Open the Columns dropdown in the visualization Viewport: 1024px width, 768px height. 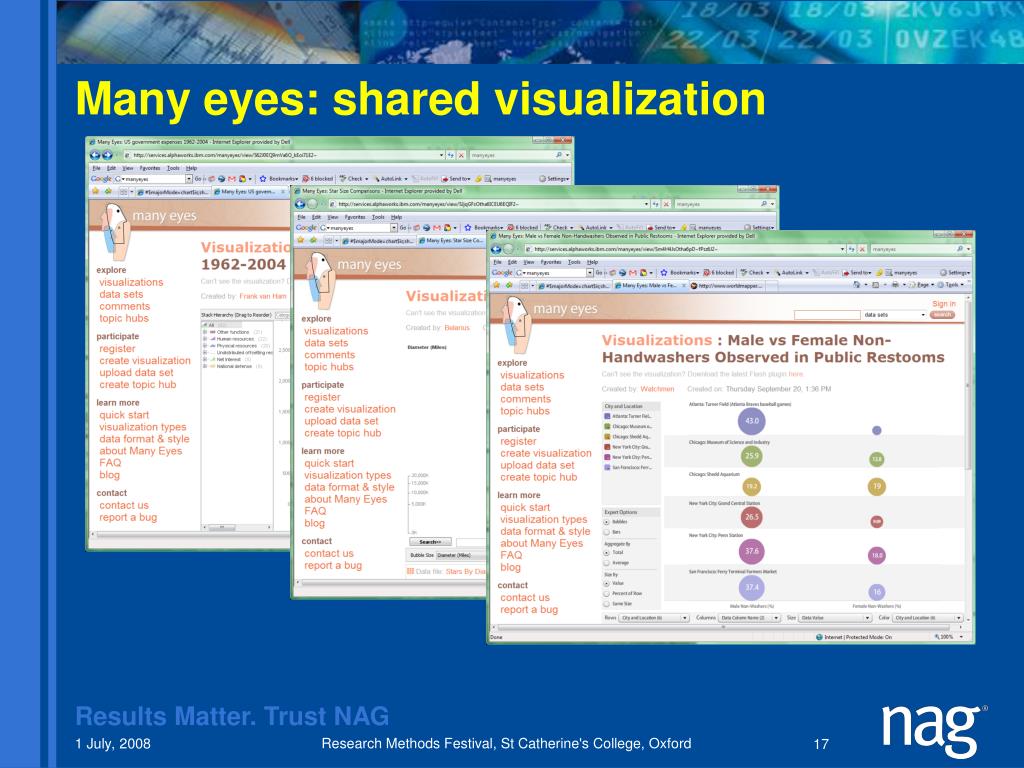749,618
